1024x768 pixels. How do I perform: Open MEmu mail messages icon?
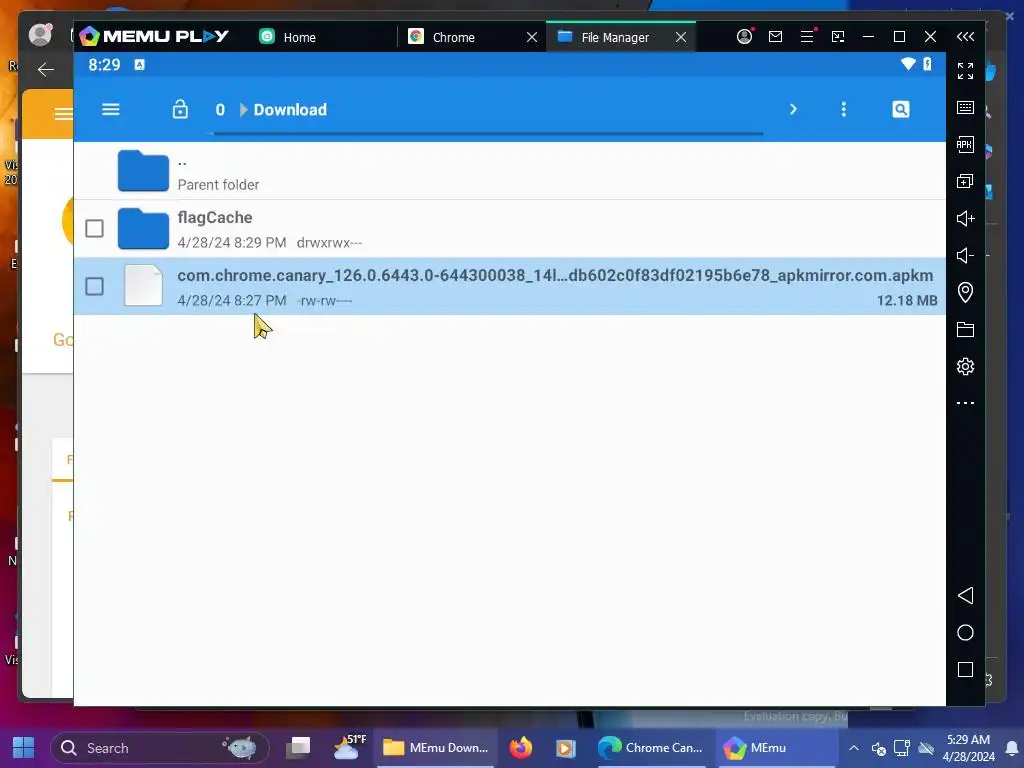775,37
